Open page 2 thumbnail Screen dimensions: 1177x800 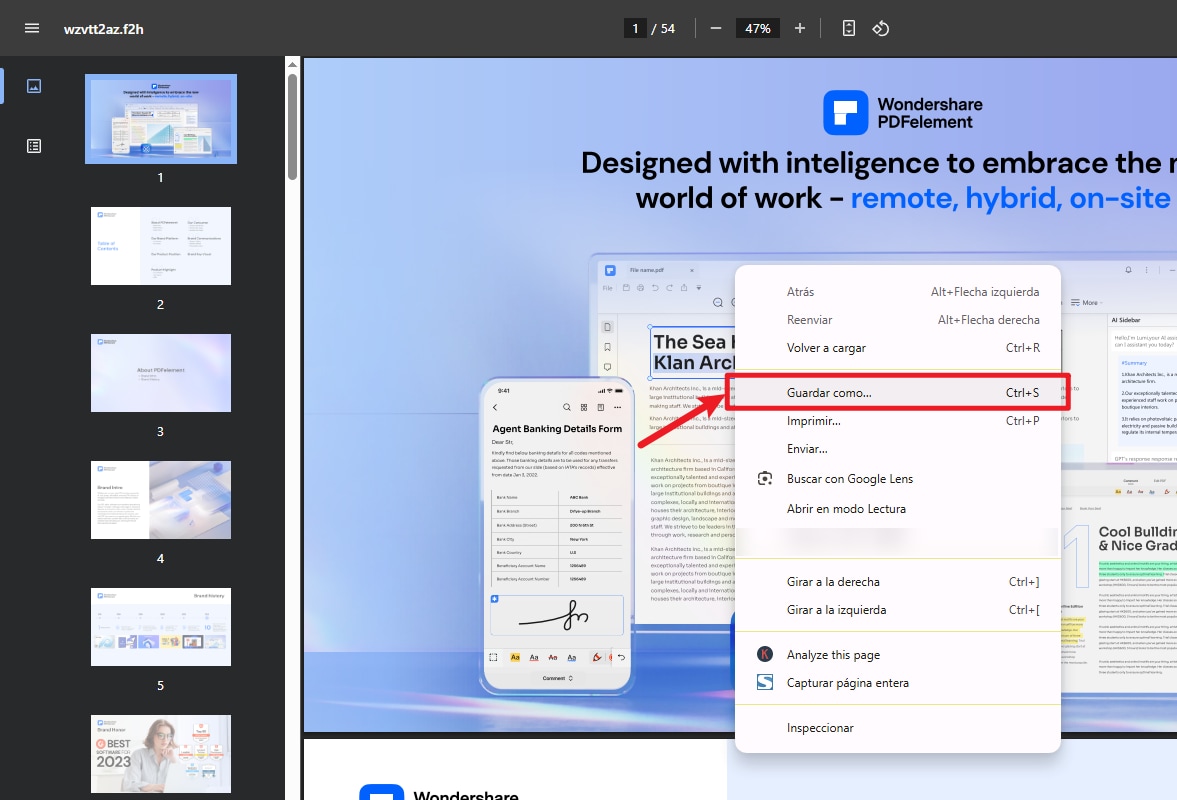click(161, 246)
